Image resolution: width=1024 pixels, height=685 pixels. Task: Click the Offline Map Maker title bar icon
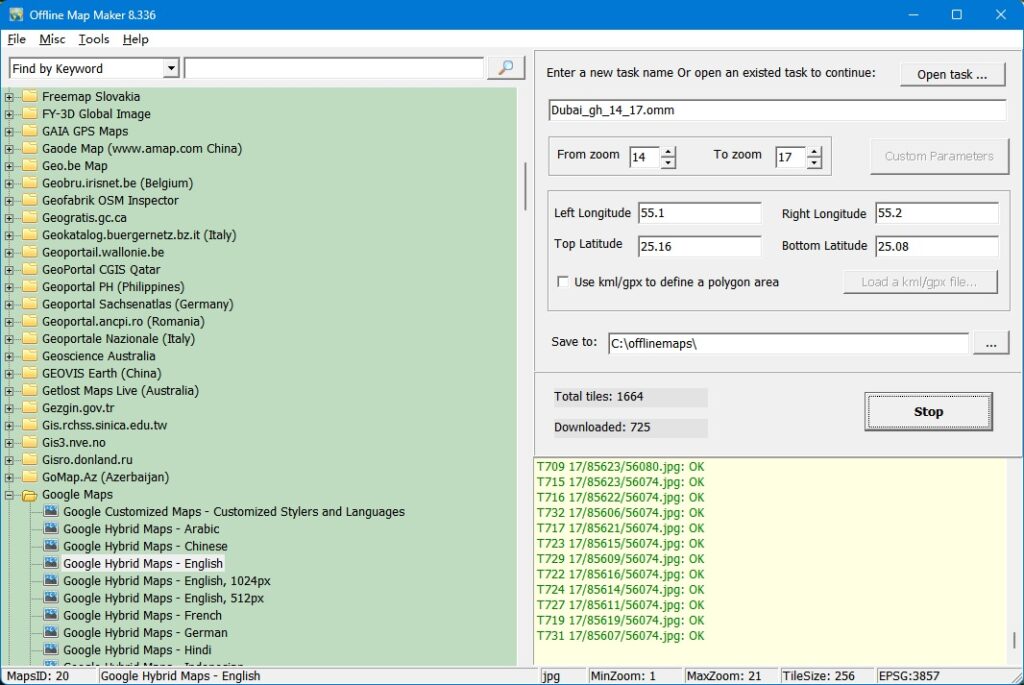click(15, 14)
